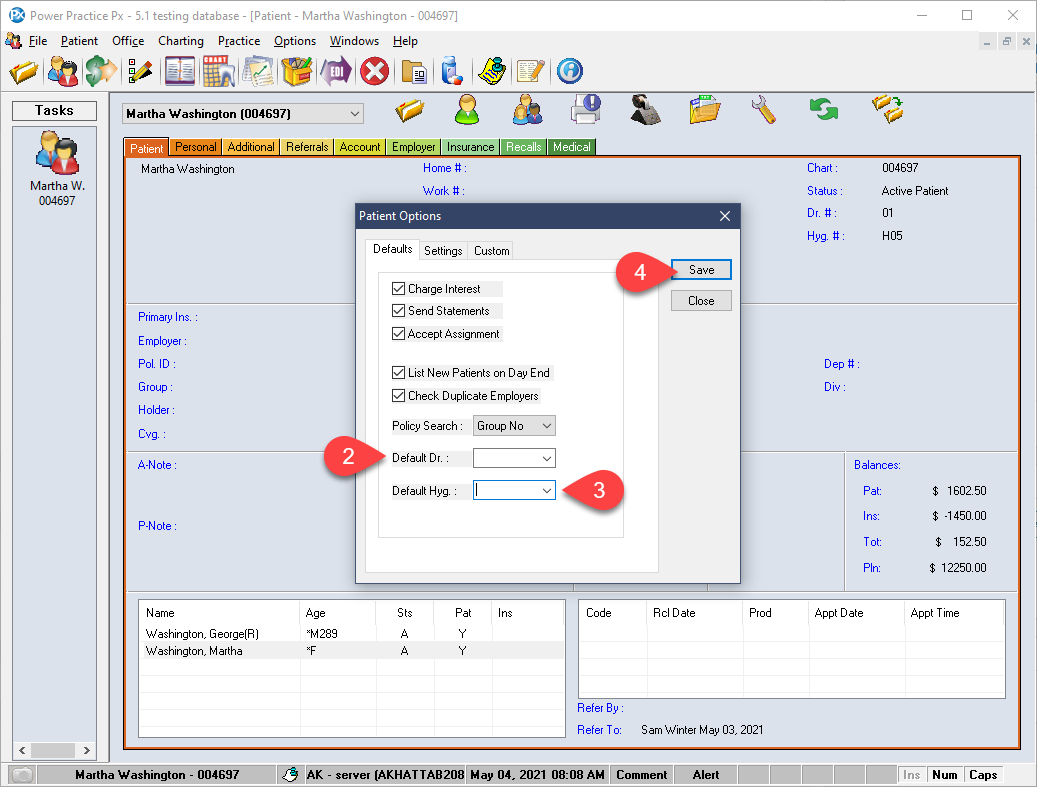Open the Referrals tab

(307, 147)
